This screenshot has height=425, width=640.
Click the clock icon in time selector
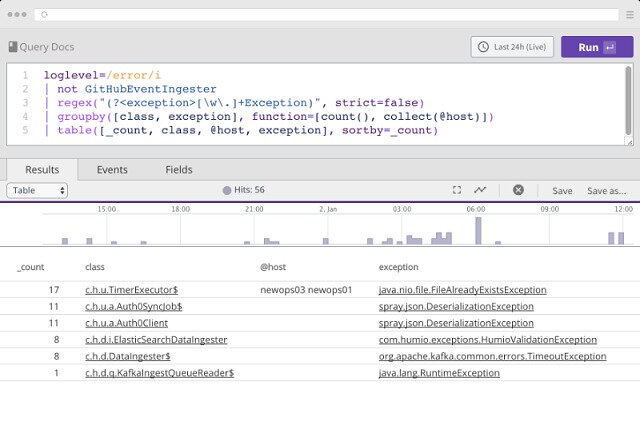(485, 47)
